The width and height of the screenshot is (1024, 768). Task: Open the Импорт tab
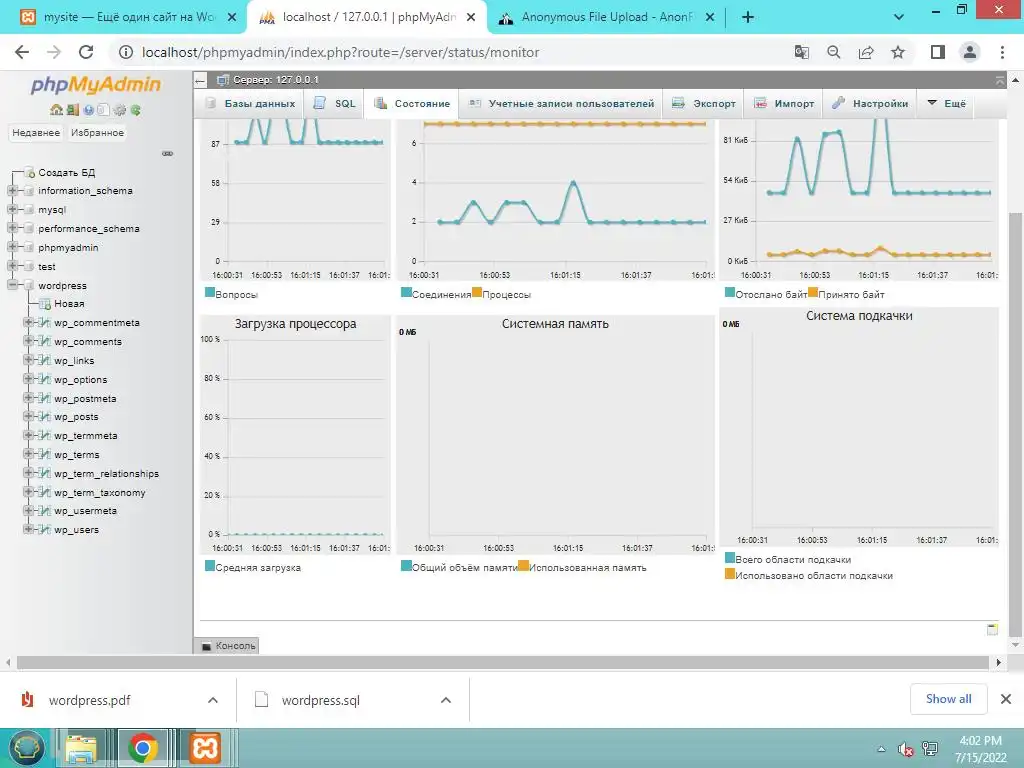784,104
